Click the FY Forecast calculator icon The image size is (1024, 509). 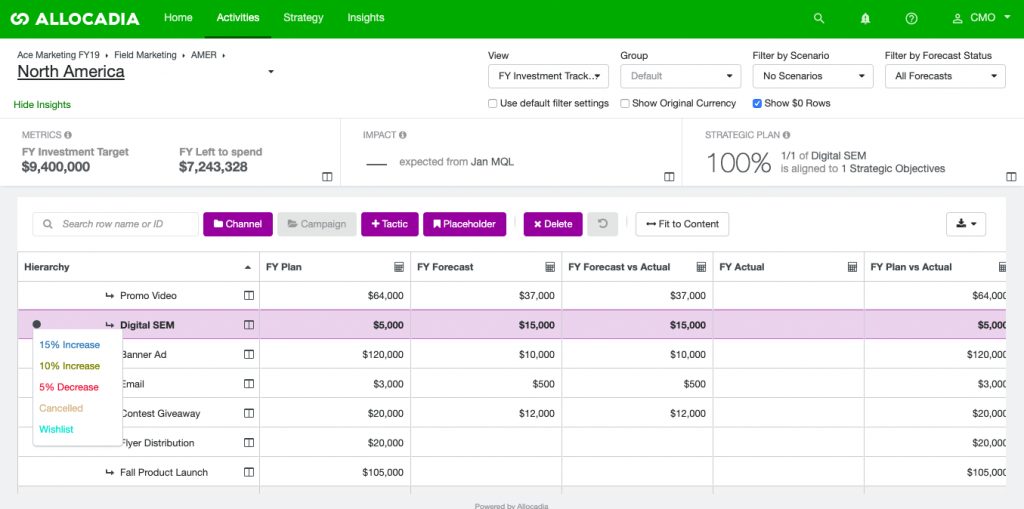point(550,267)
